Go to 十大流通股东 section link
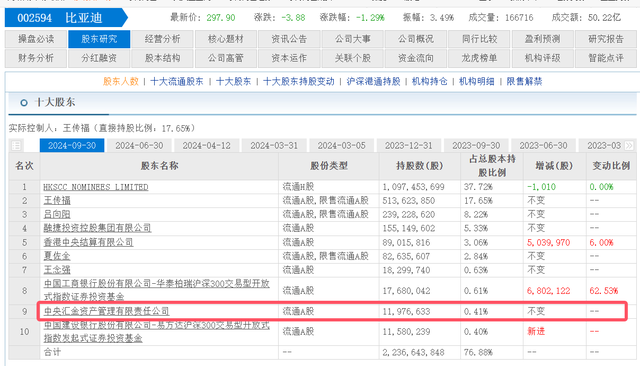The height and width of the screenshot is (366, 640). [x=177, y=81]
